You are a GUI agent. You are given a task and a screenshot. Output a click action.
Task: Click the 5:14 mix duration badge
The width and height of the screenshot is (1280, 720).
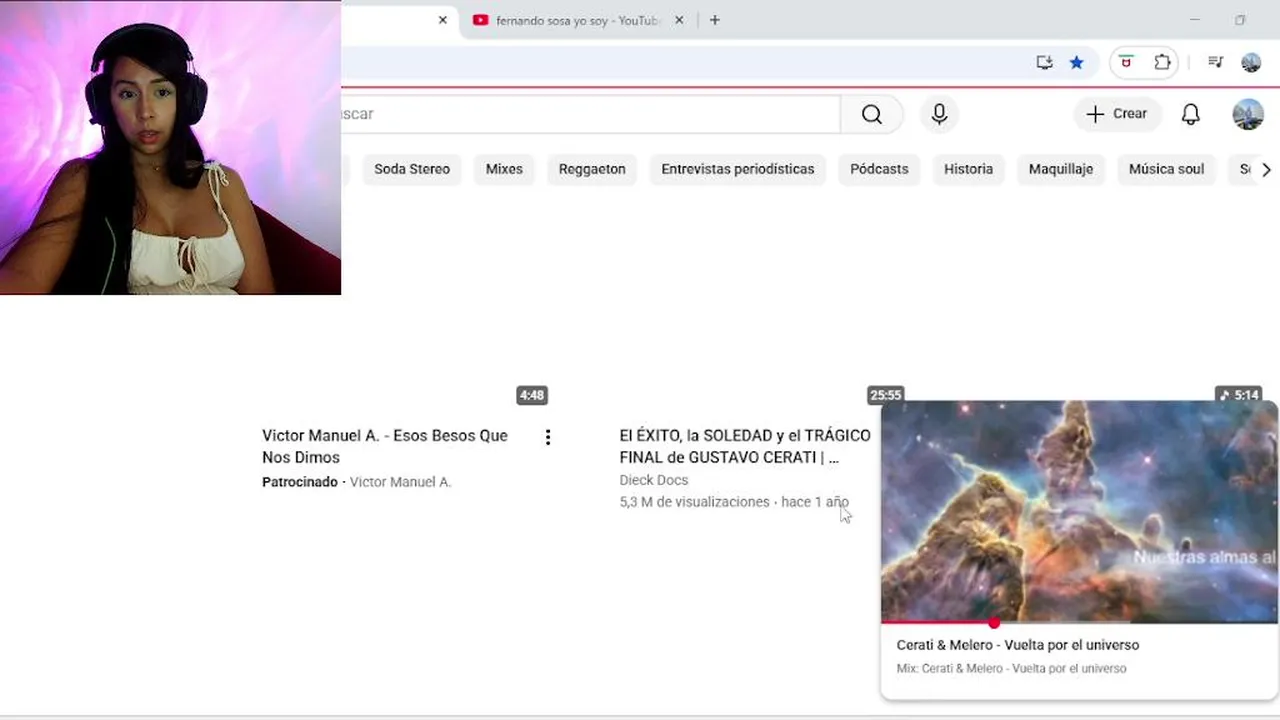coord(1238,395)
